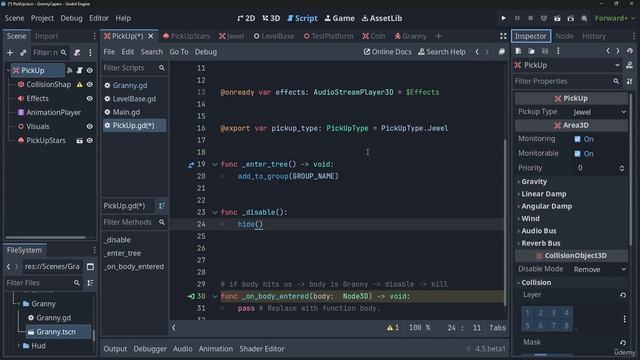The image size is (640, 360).
Task: Open the script attached to PickUp node
Action: pos(80,71)
